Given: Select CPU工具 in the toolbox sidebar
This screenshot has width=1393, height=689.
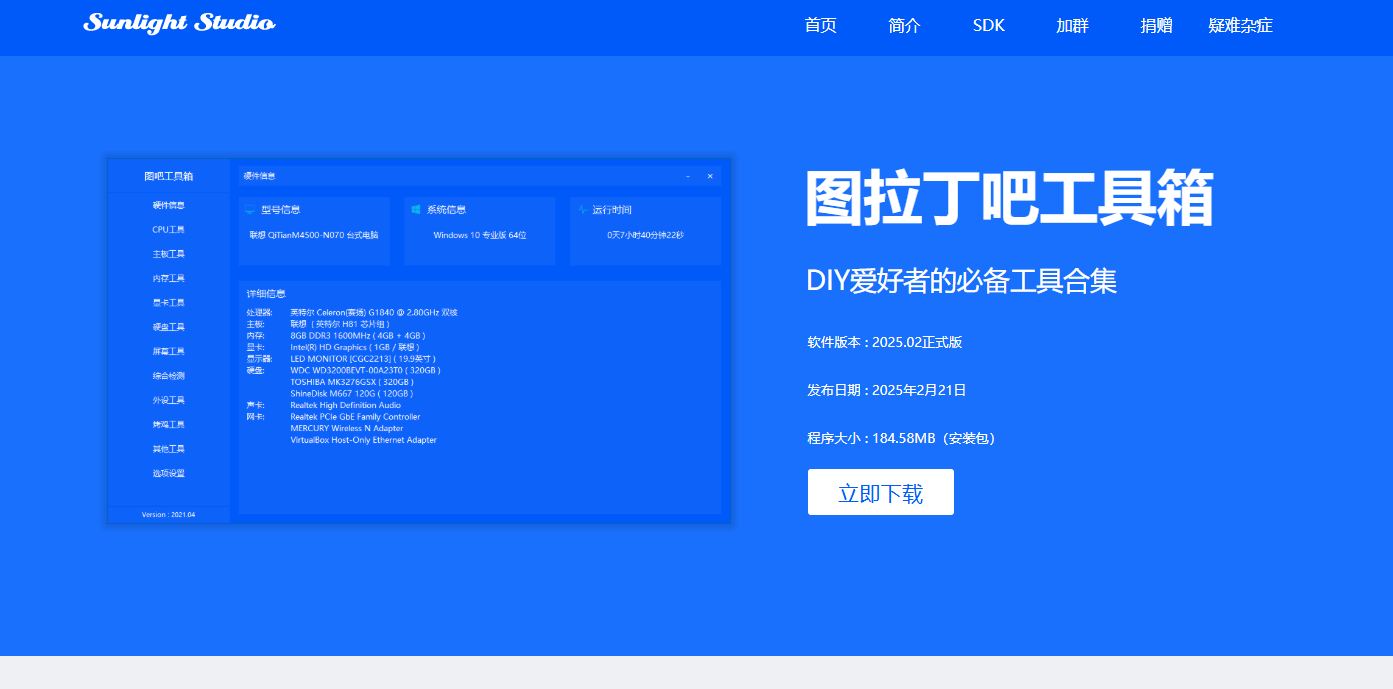Looking at the screenshot, I should (x=168, y=230).
